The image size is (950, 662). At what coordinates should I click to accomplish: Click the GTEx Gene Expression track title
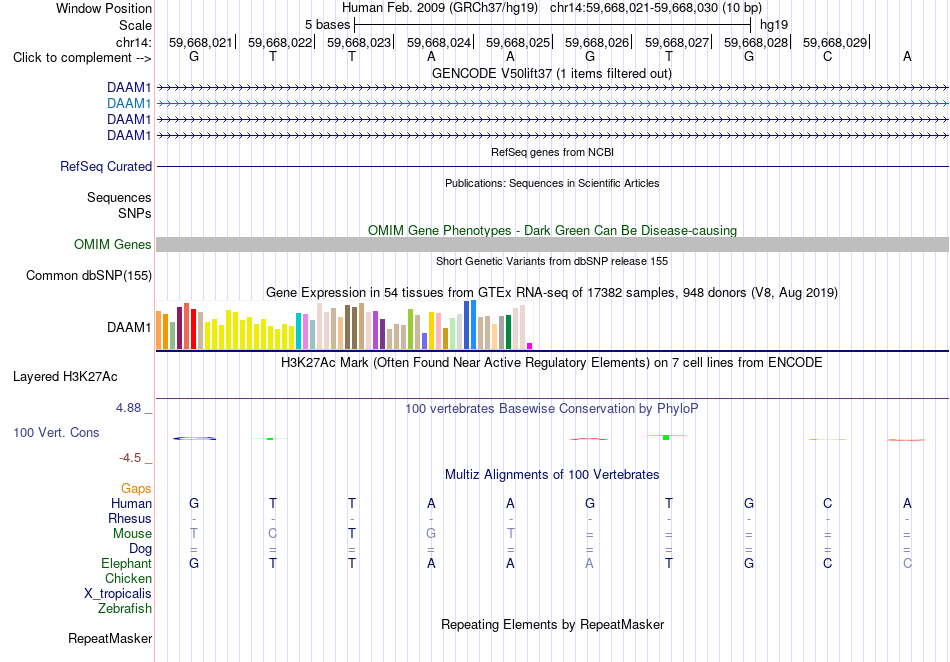coord(552,293)
